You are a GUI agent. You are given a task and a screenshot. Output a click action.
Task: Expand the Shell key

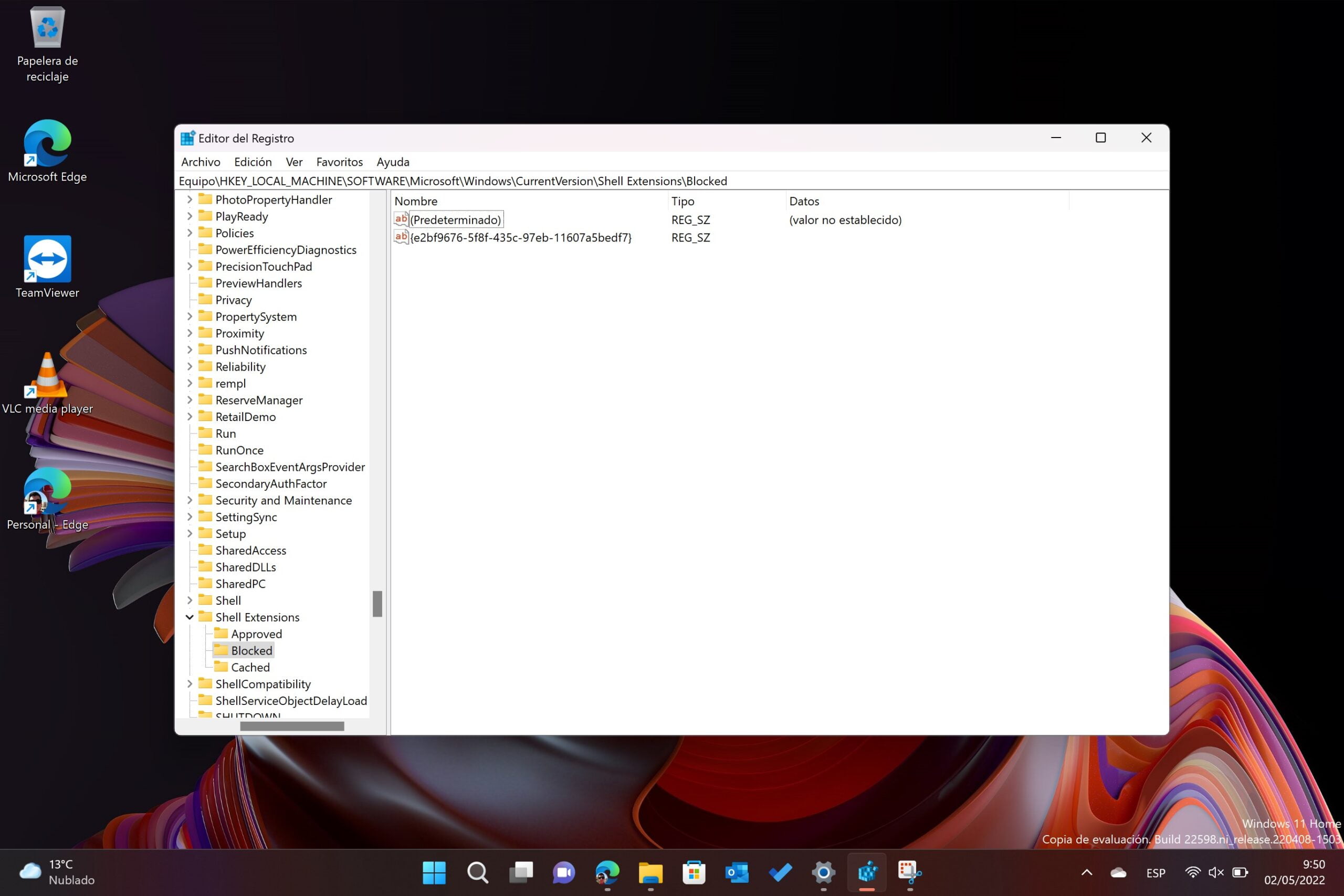click(x=190, y=600)
